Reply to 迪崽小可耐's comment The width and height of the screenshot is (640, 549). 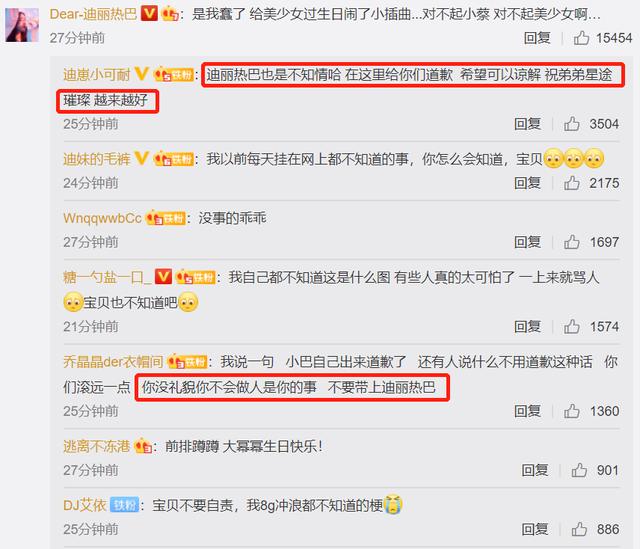[527, 124]
